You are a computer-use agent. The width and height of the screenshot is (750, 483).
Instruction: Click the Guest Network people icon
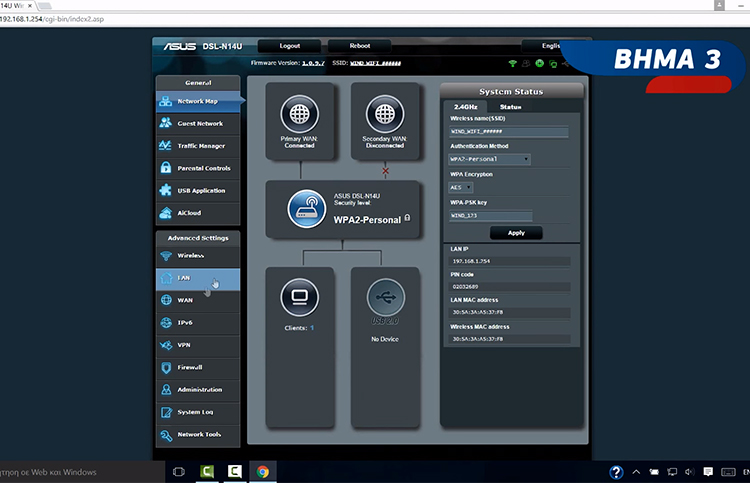coord(166,123)
